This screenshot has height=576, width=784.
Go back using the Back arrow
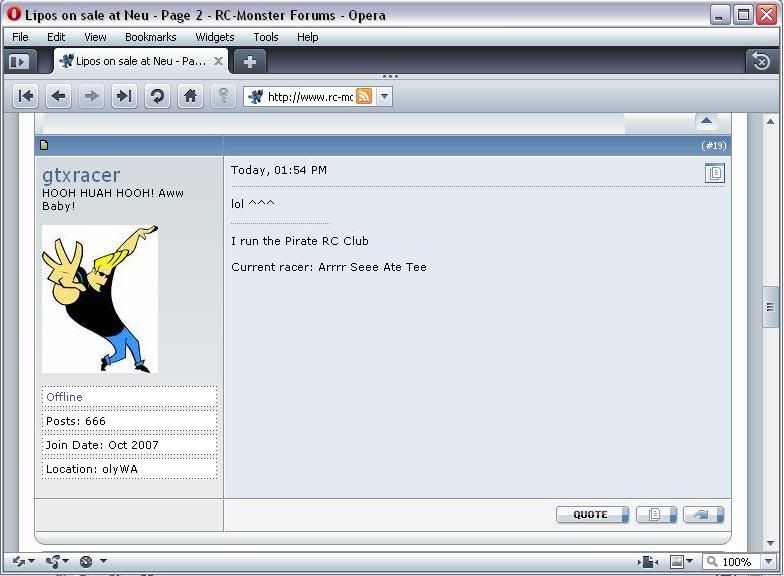point(59,96)
